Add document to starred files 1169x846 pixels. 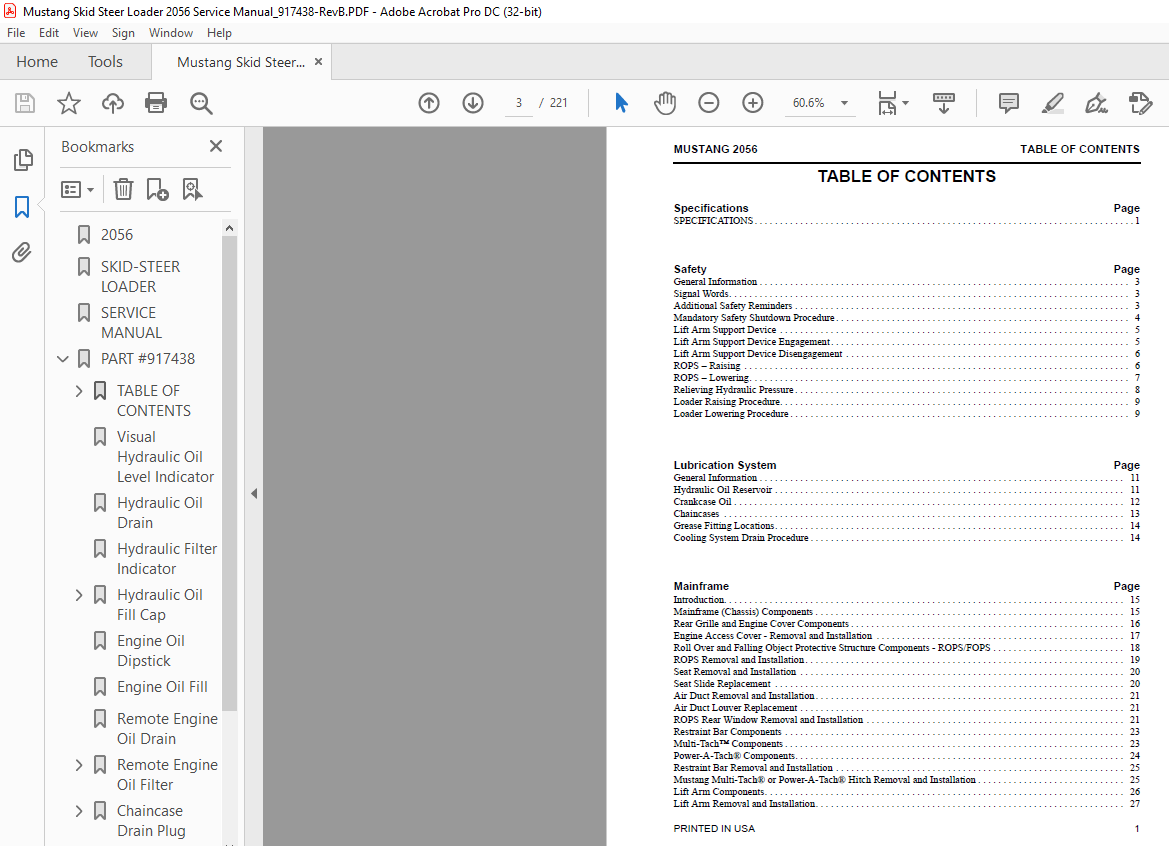(x=69, y=103)
